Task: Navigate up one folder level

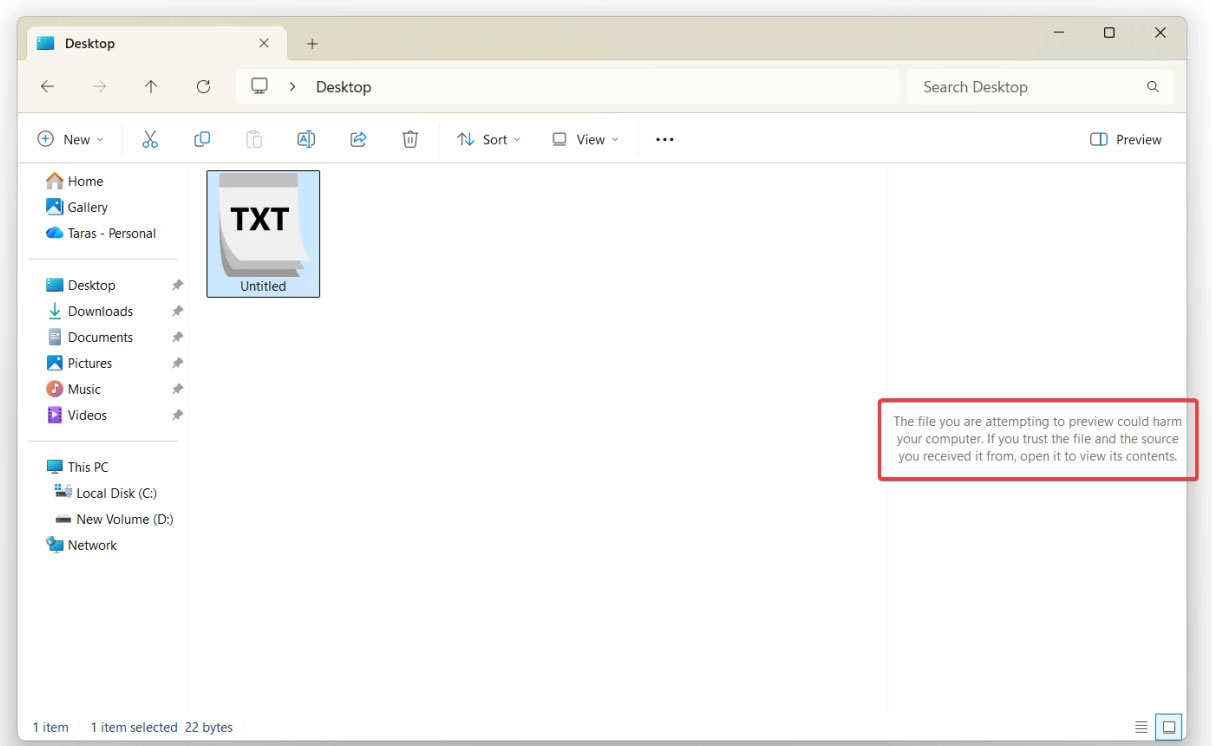Action: click(x=151, y=86)
